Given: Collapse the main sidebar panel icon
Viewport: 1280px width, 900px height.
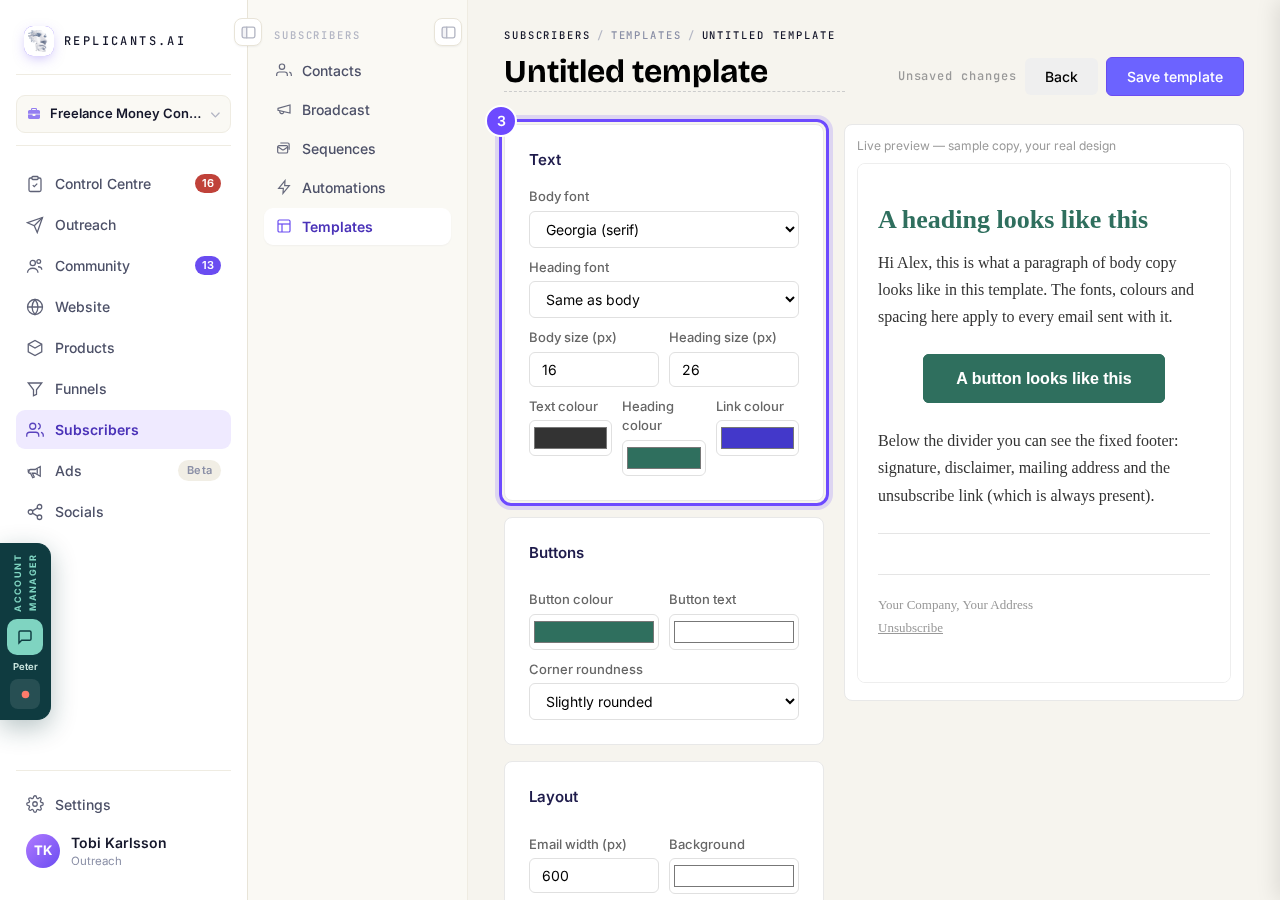Looking at the screenshot, I should point(248,32).
